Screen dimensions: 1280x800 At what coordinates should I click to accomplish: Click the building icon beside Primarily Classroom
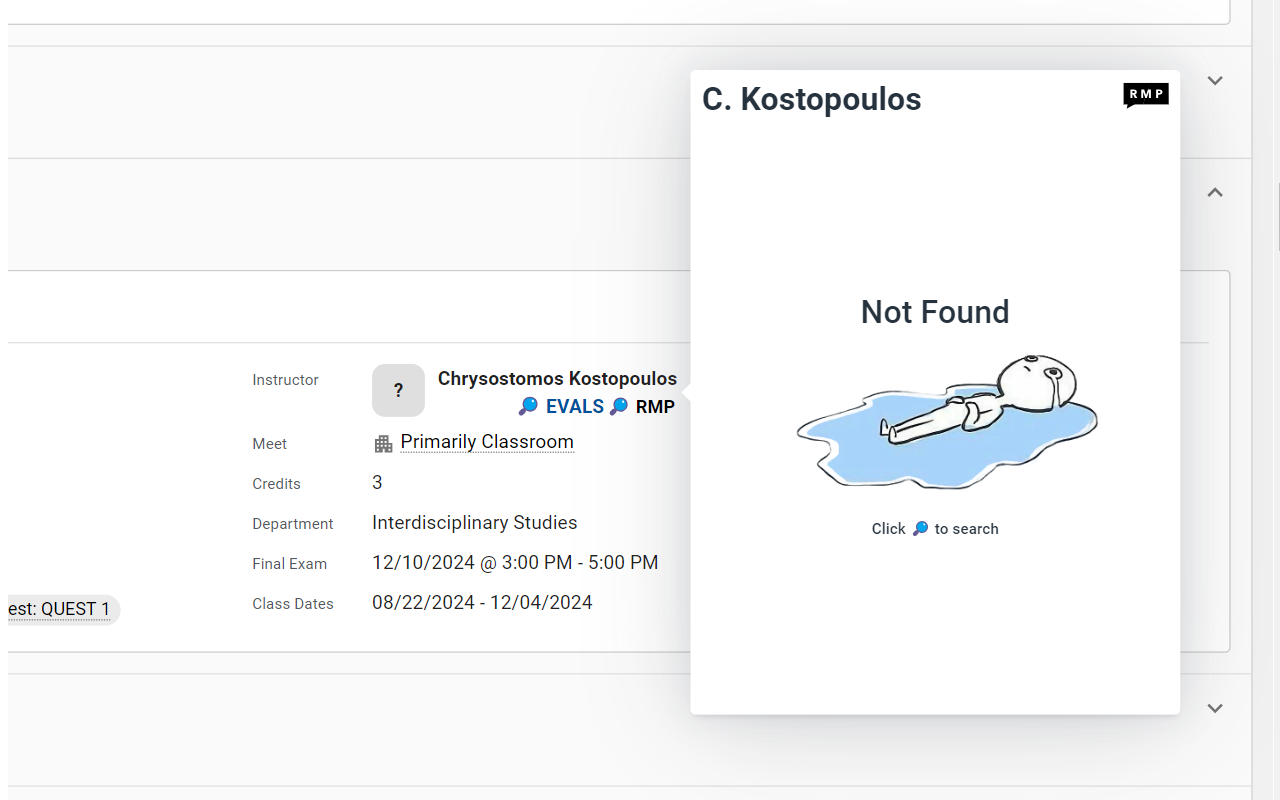tap(383, 444)
